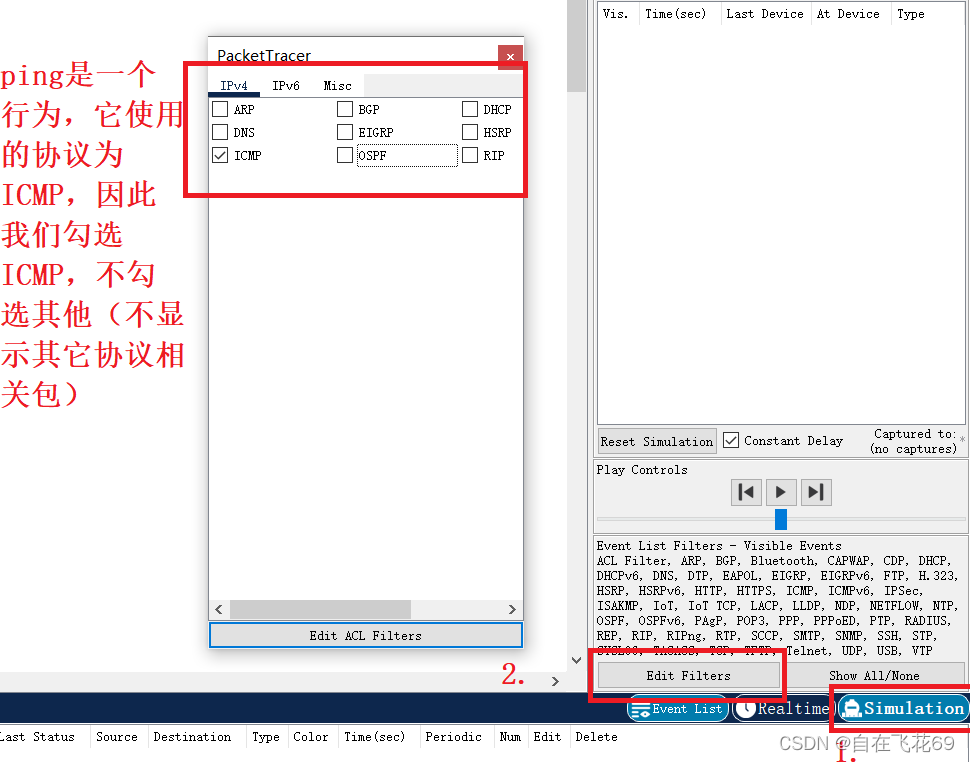Click the workspace scroll-right arrow
Screen dimensions: 970x762
pos(555,681)
